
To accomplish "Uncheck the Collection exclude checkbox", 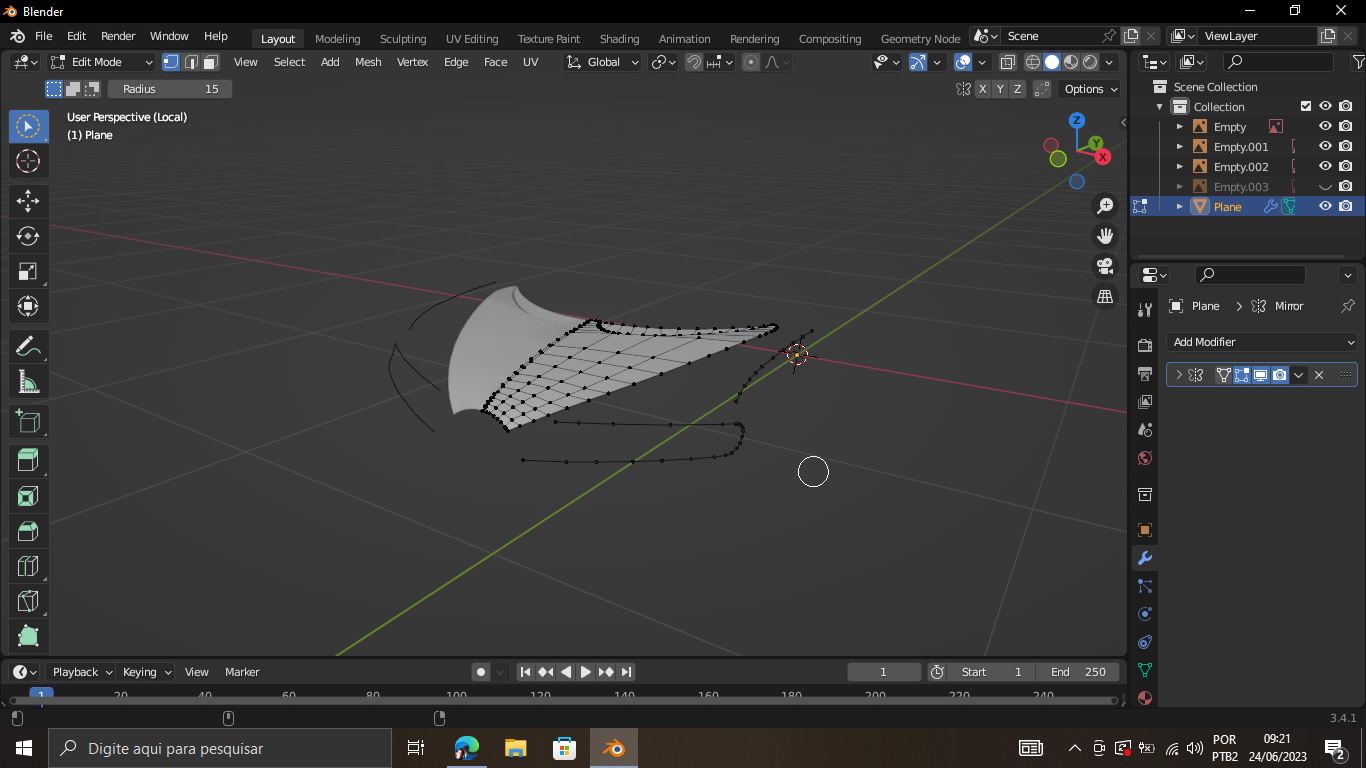I will 1305,106.
